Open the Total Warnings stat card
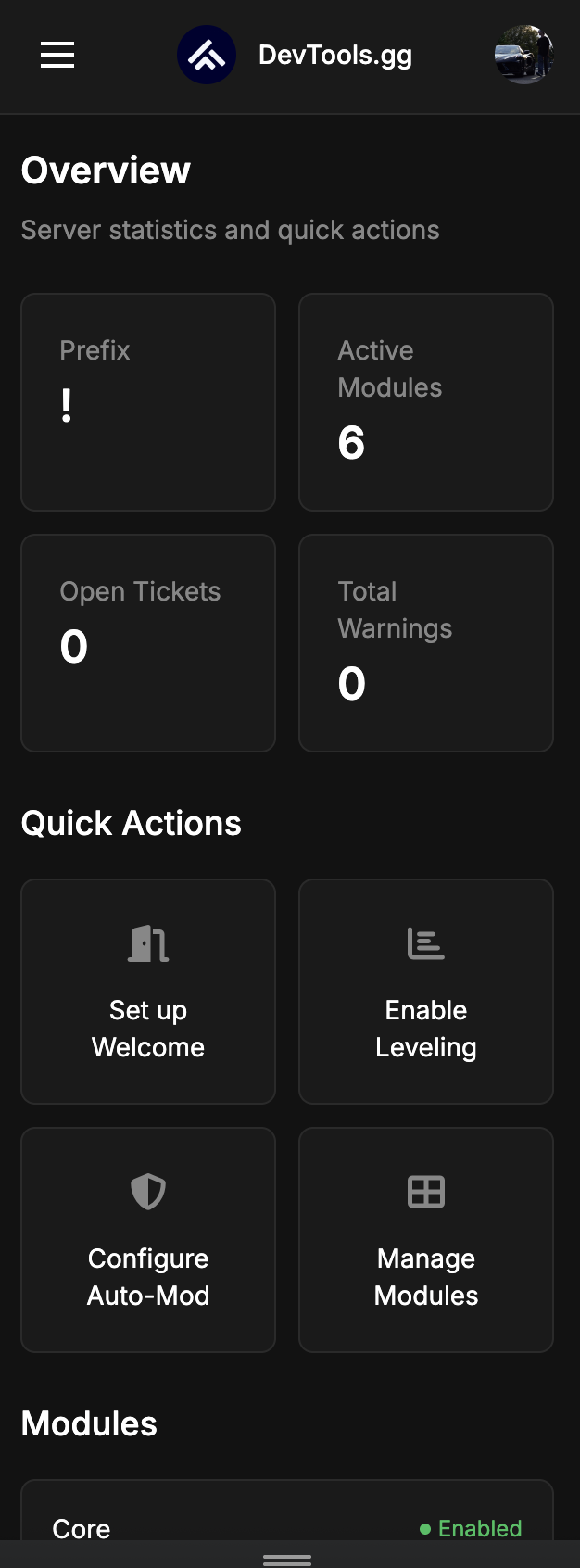 426,643
